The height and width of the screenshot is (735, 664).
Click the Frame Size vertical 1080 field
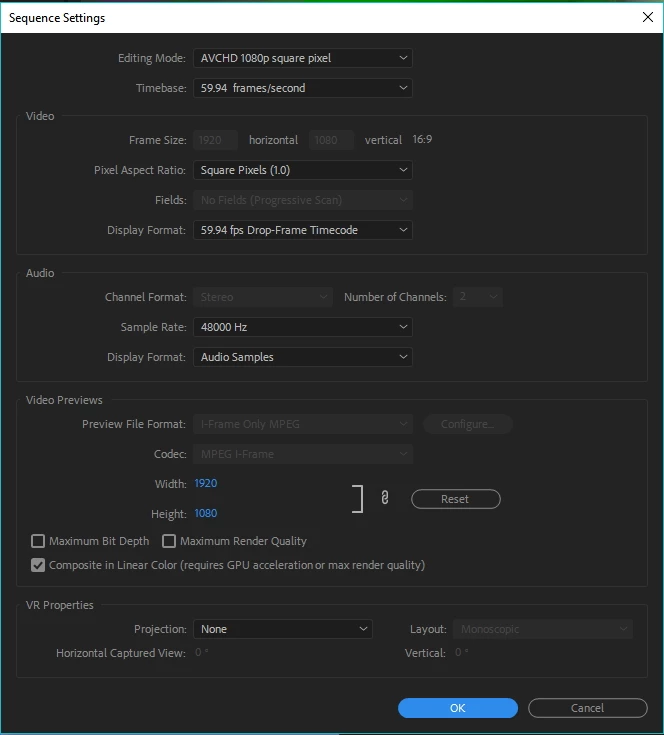coord(331,140)
